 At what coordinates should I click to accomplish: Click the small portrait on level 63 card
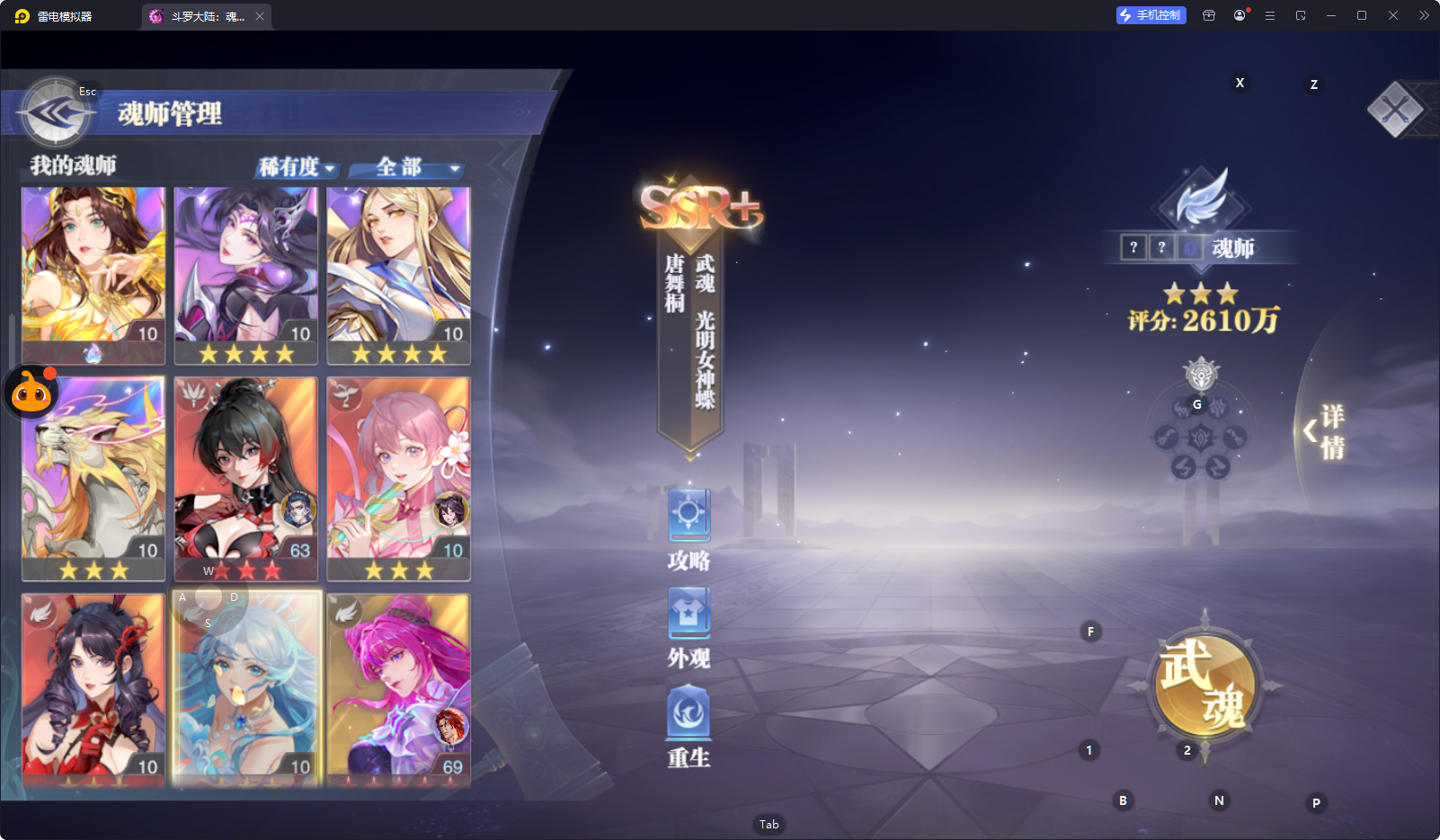(298, 509)
